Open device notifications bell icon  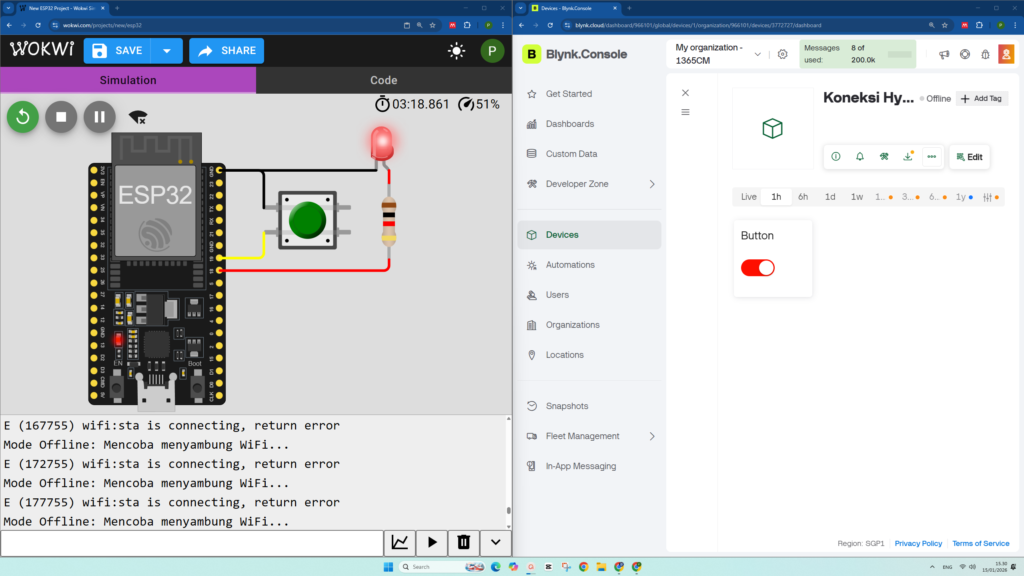click(x=859, y=157)
